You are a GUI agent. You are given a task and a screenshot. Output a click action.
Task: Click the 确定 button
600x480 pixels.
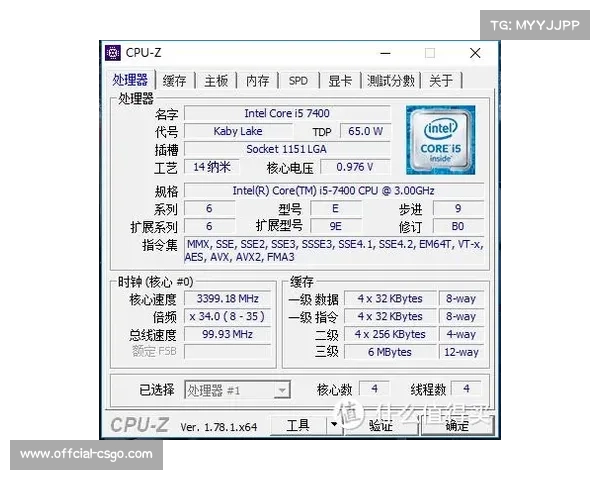tap(457, 426)
